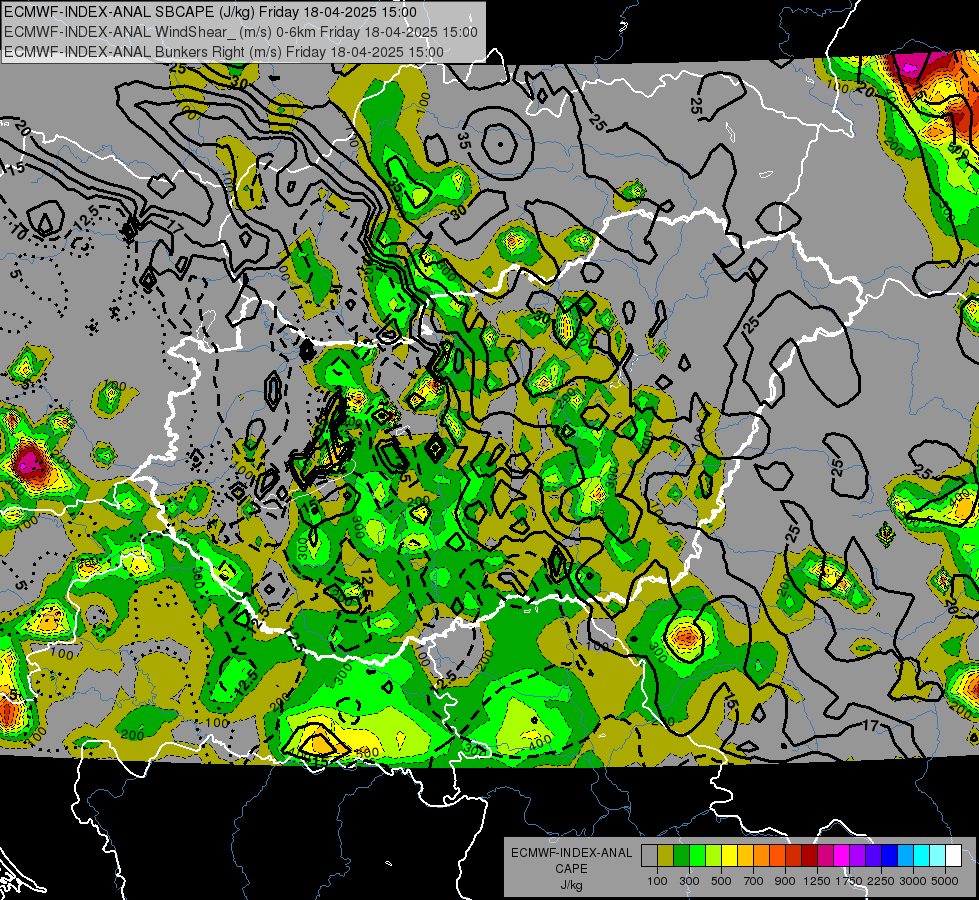Click the 900 value under the colorbar
979x900 pixels.
coord(785,881)
